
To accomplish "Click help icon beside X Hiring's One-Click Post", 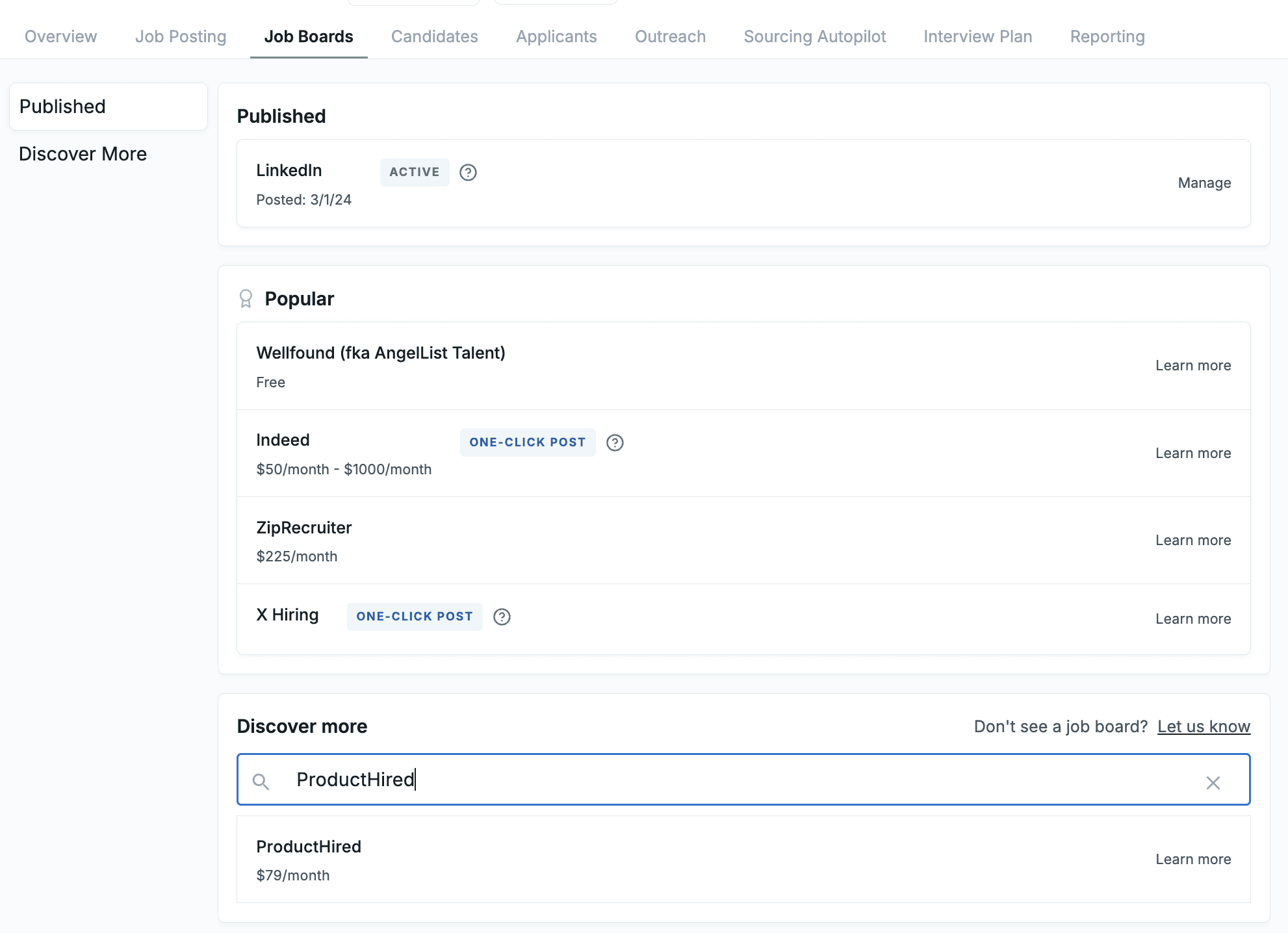I will (502, 617).
